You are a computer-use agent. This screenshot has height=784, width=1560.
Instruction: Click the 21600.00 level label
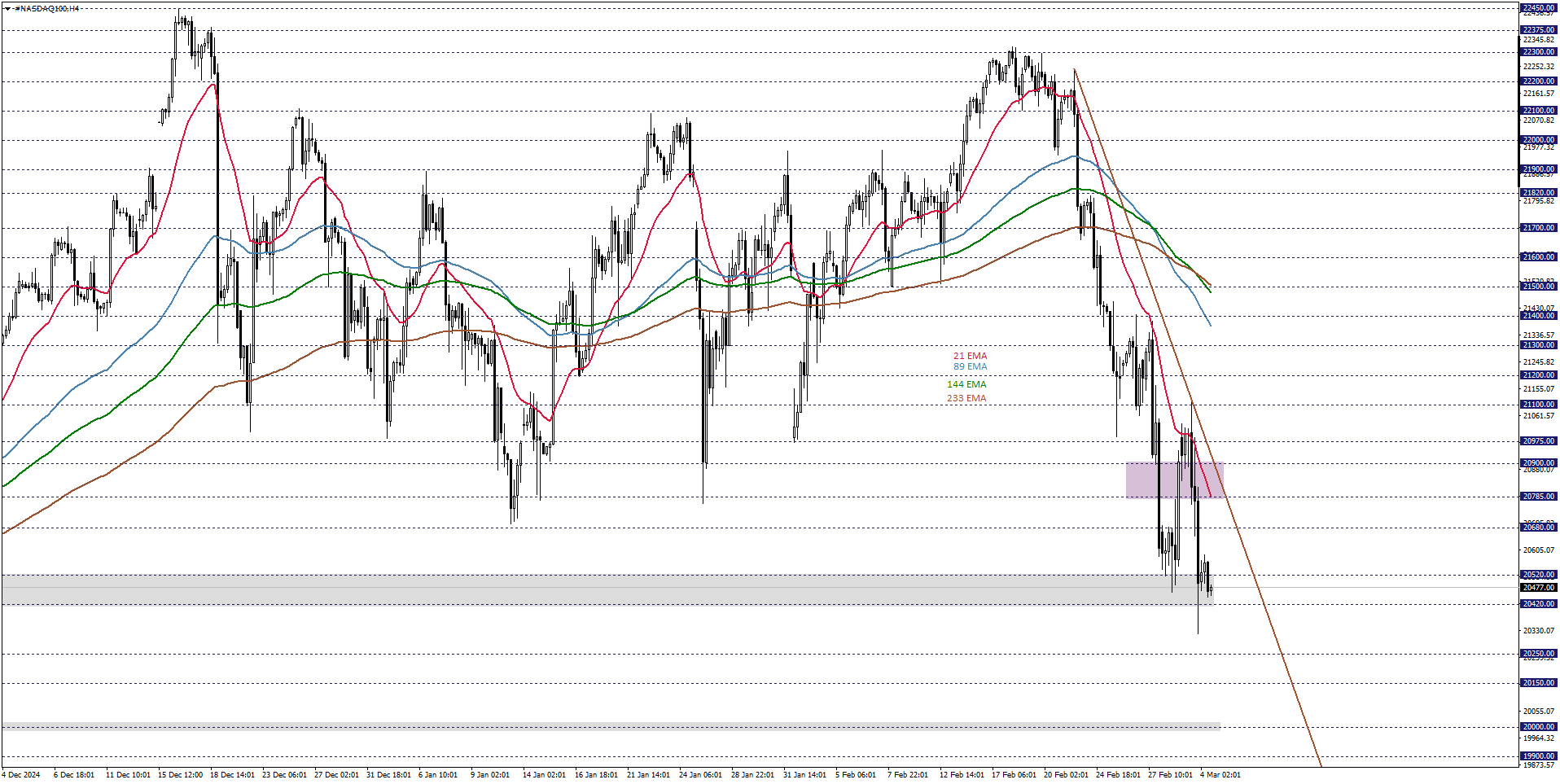[x=1539, y=257]
